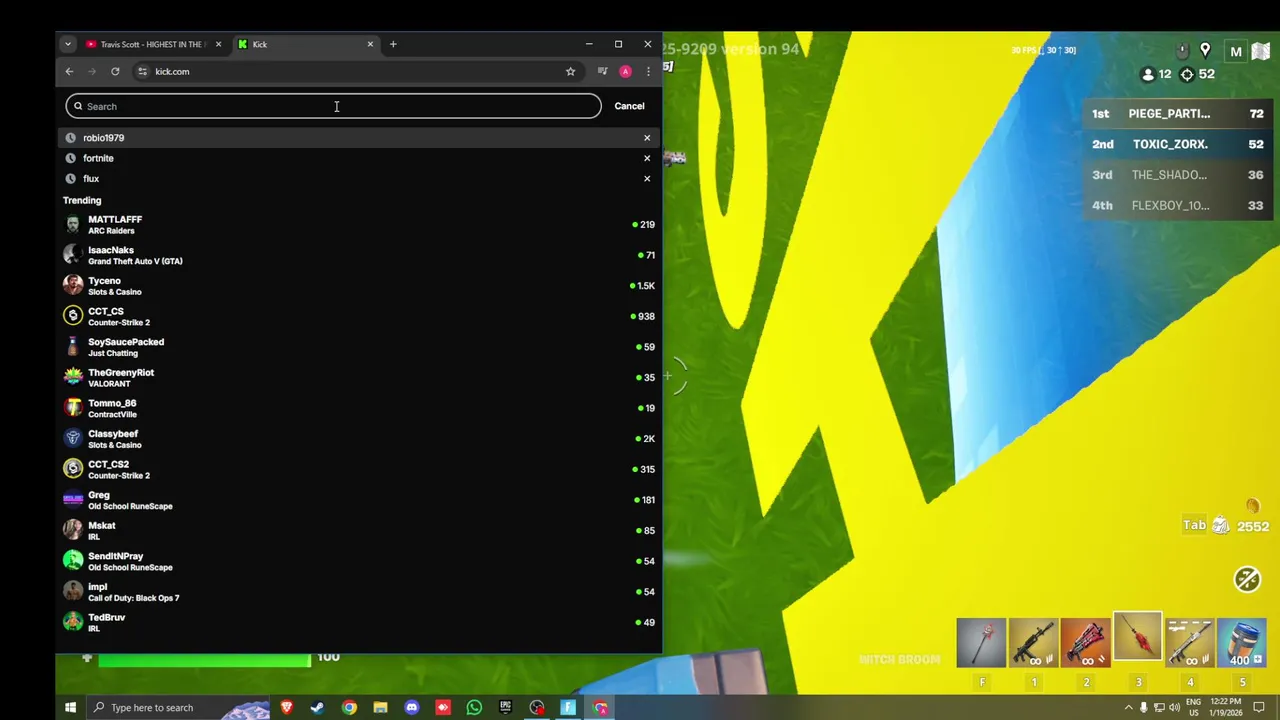Remove fortnite from recent searches
The width and height of the screenshot is (1280, 720).
pos(647,158)
